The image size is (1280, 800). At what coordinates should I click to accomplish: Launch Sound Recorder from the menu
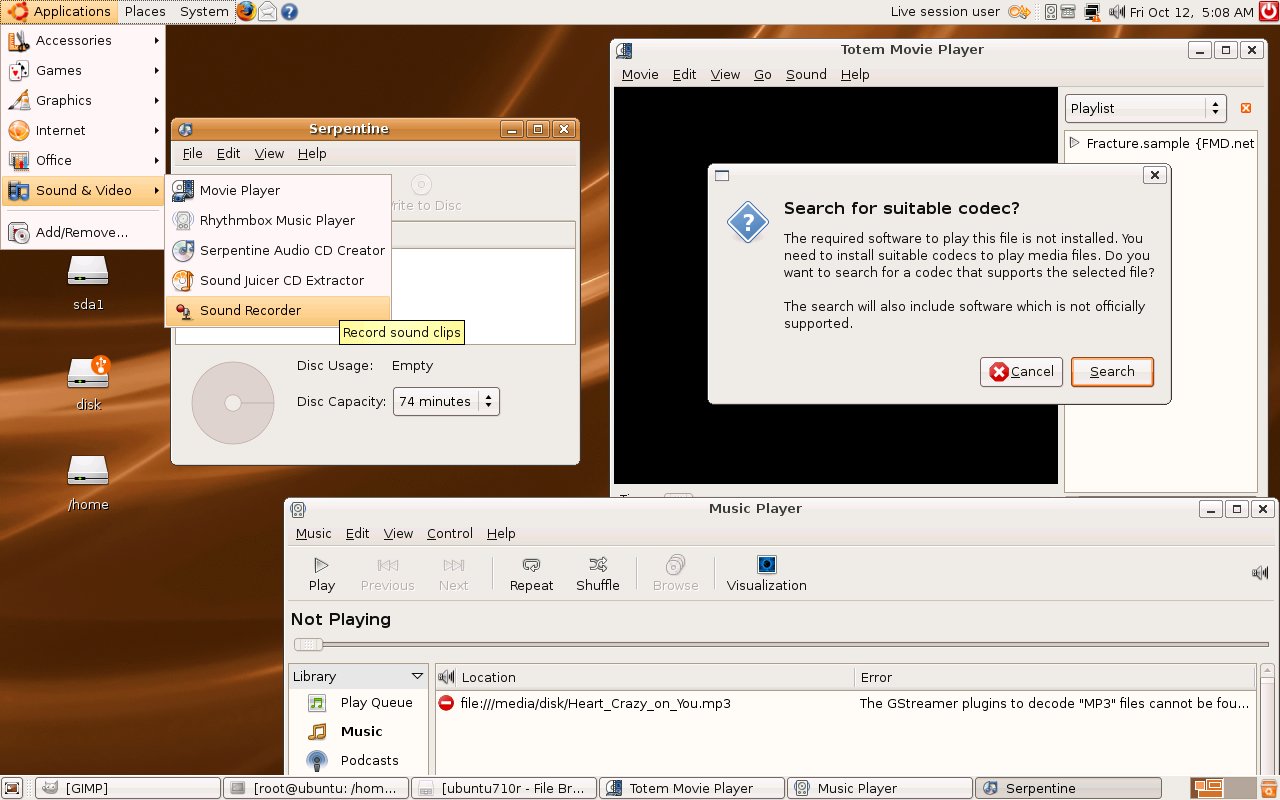tap(278, 310)
